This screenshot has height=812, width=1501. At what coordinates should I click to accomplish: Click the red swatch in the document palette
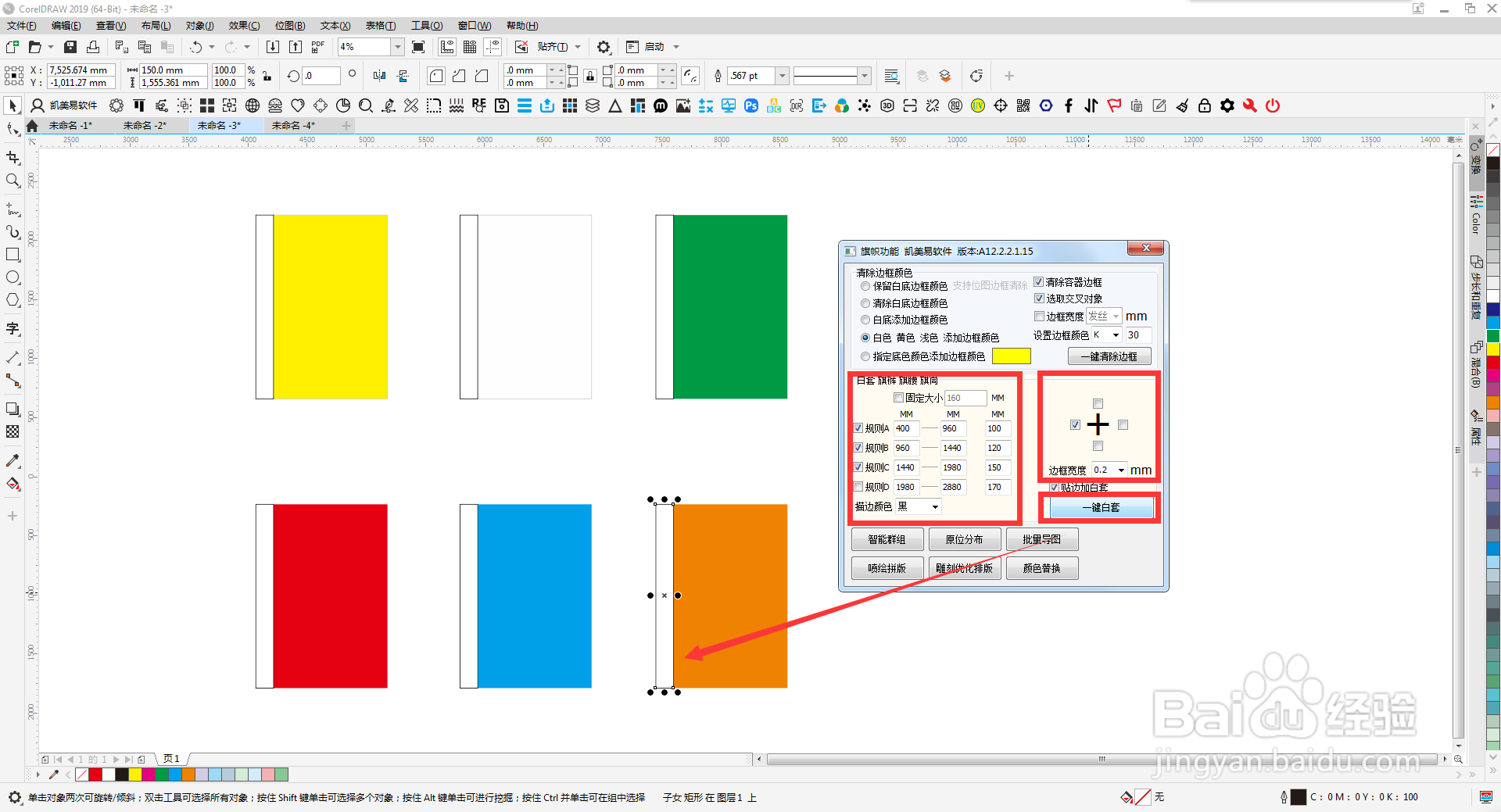[95, 774]
